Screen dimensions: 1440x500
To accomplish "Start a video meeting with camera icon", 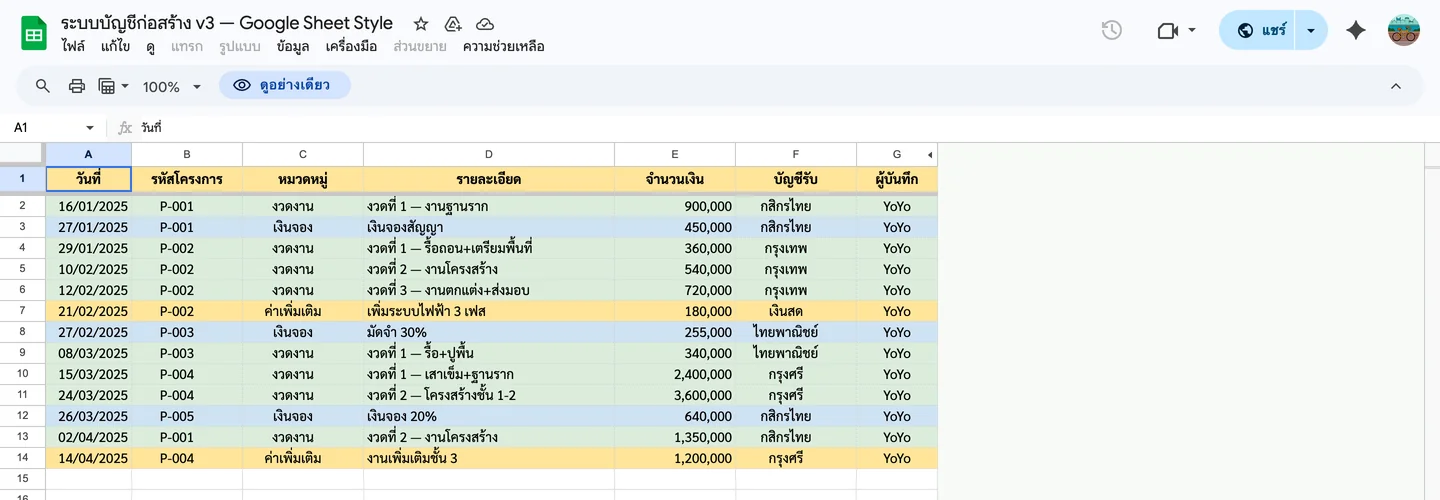I will [x=1167, y=31].
